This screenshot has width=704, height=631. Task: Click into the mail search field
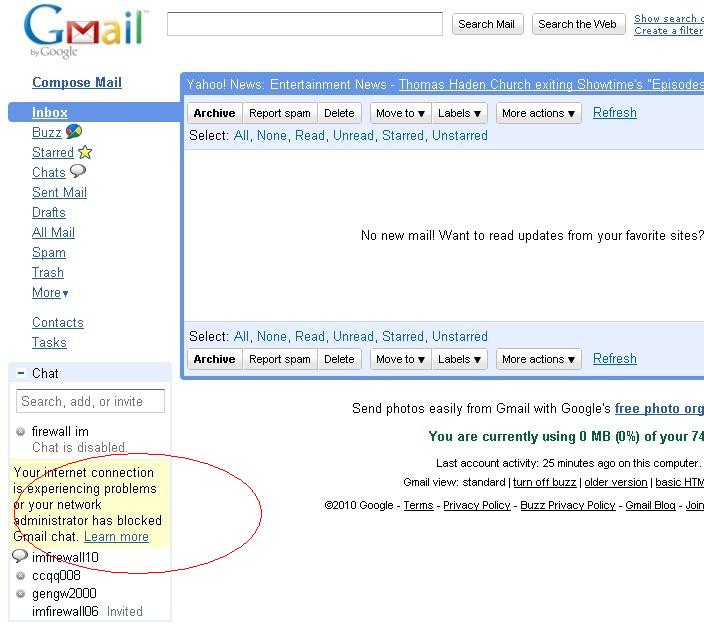click(x=305, y=24)
